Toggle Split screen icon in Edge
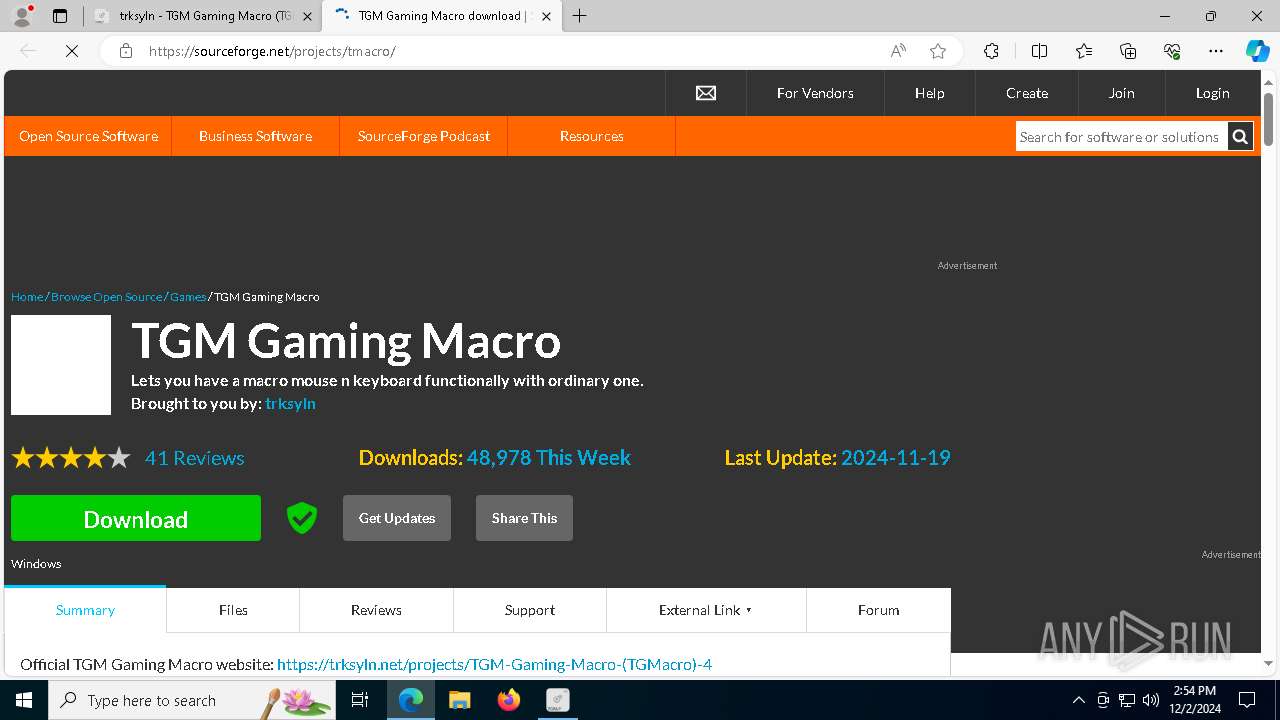The height and width of the screenshot is (720, 1280). pyautogui.click(x=1039, y=51)
